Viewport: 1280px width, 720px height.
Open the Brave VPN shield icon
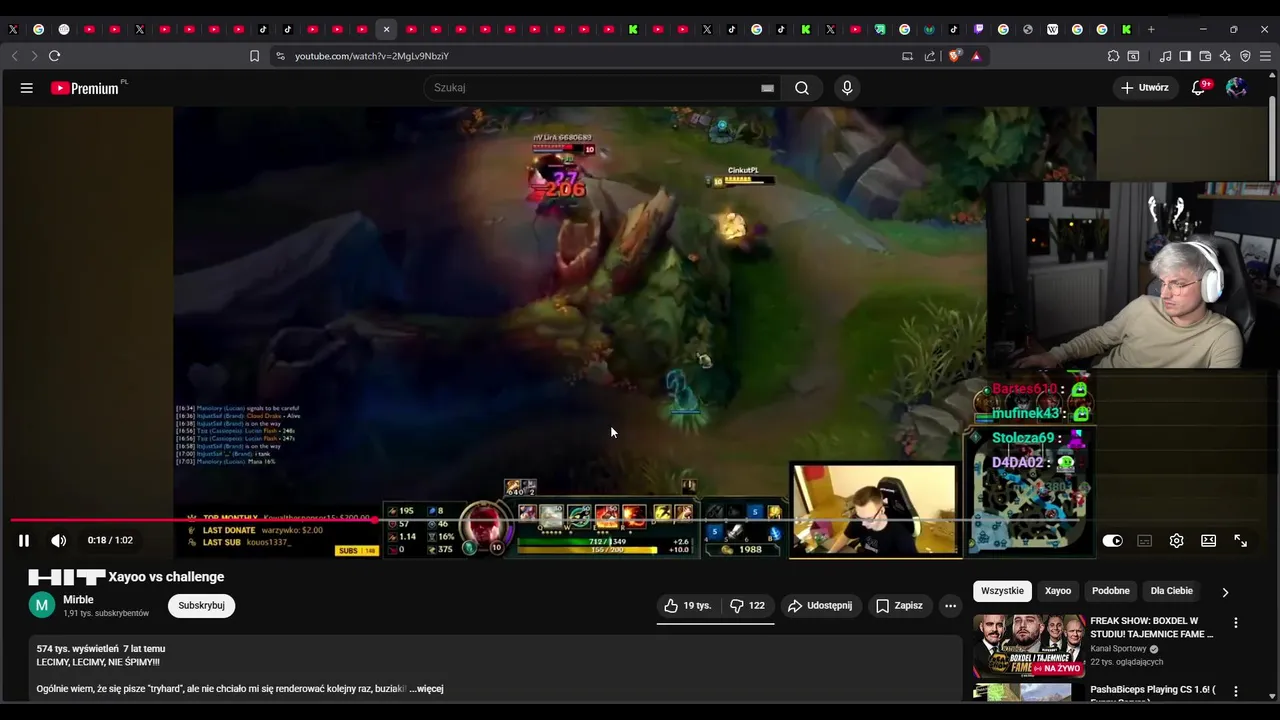[1245, 56]
